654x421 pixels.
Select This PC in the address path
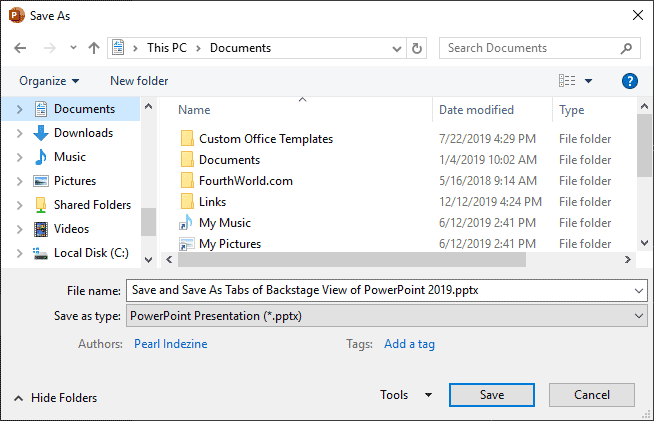click(166, 48)
